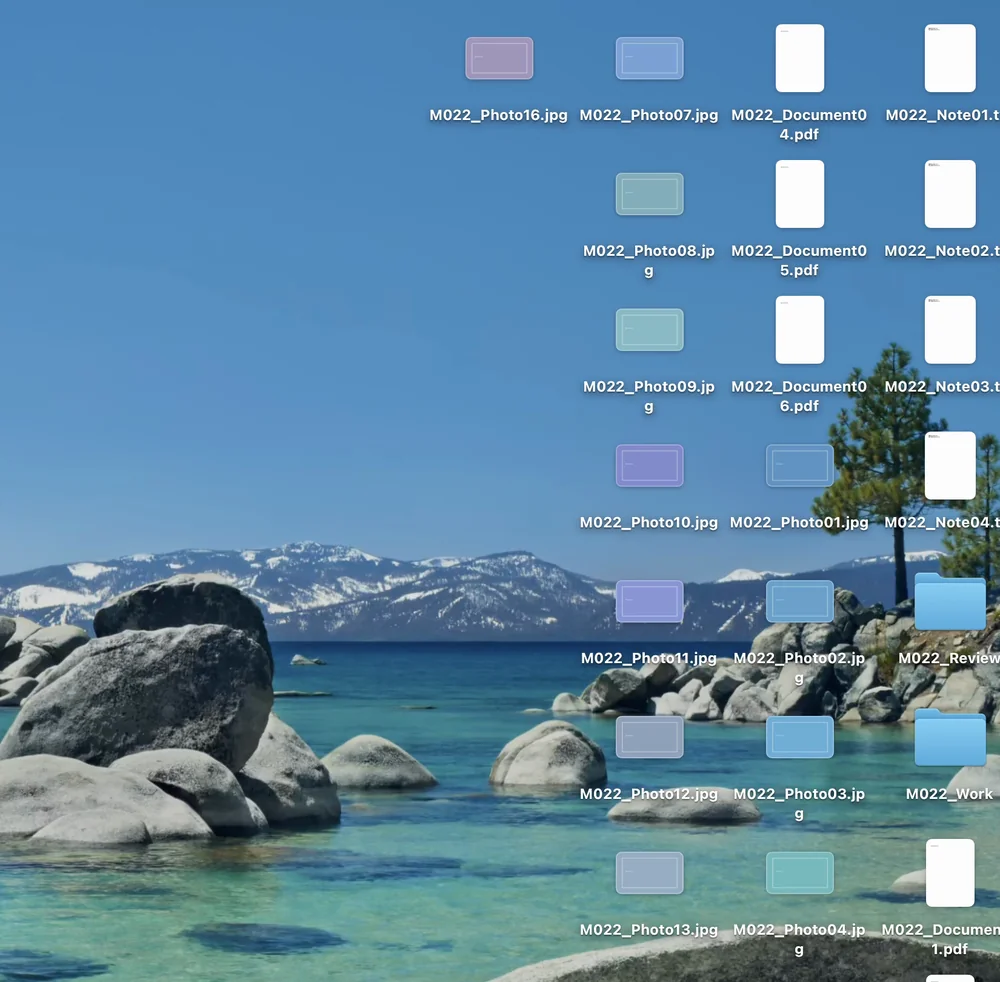Click the M022_Photo16.jpg filename label
This screenshot has width=1000, height=982.
coord(499,115)
